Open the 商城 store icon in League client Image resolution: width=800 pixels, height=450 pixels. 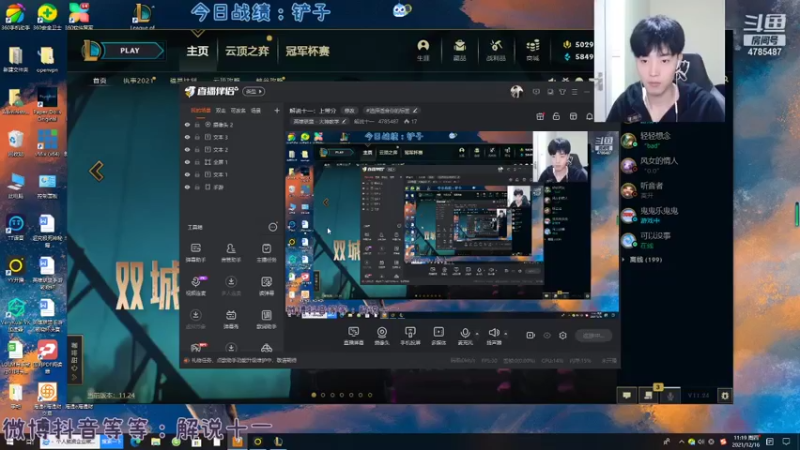click(x=533, y=51)
